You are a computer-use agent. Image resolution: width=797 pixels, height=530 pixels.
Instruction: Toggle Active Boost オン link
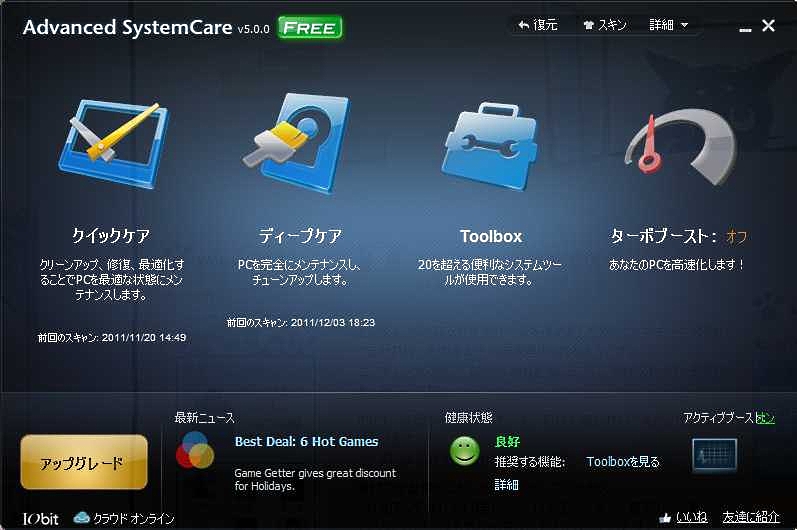(x=765, y=418)
